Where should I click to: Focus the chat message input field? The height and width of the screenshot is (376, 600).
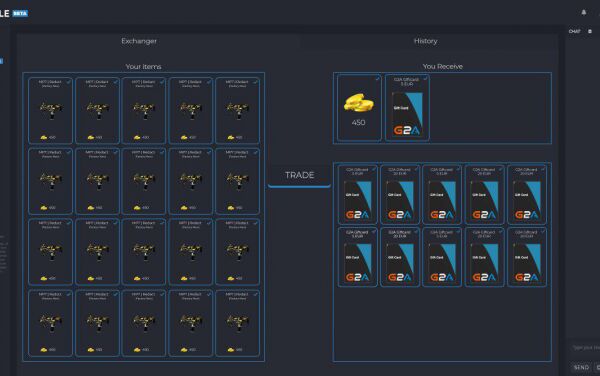tap(585, 347)
